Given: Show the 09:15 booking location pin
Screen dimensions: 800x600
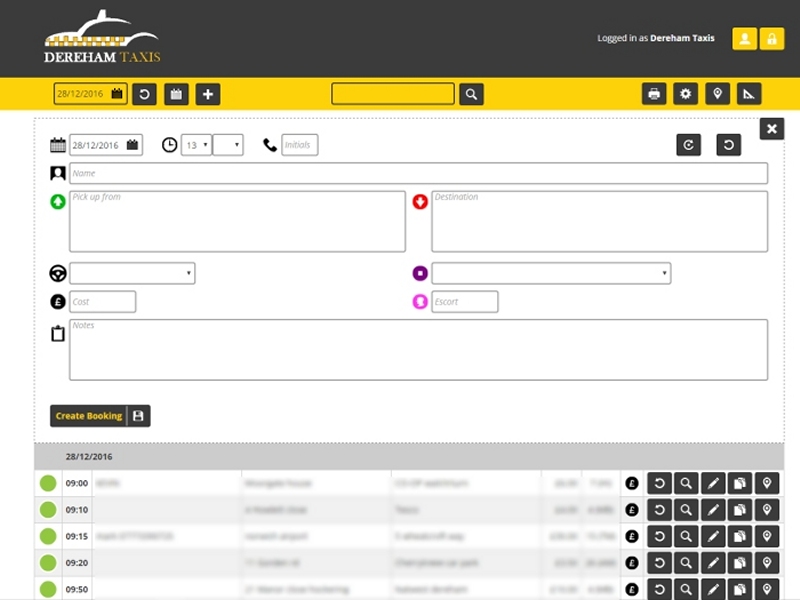Looking at the screenshot, I should [x=767, y=537].
